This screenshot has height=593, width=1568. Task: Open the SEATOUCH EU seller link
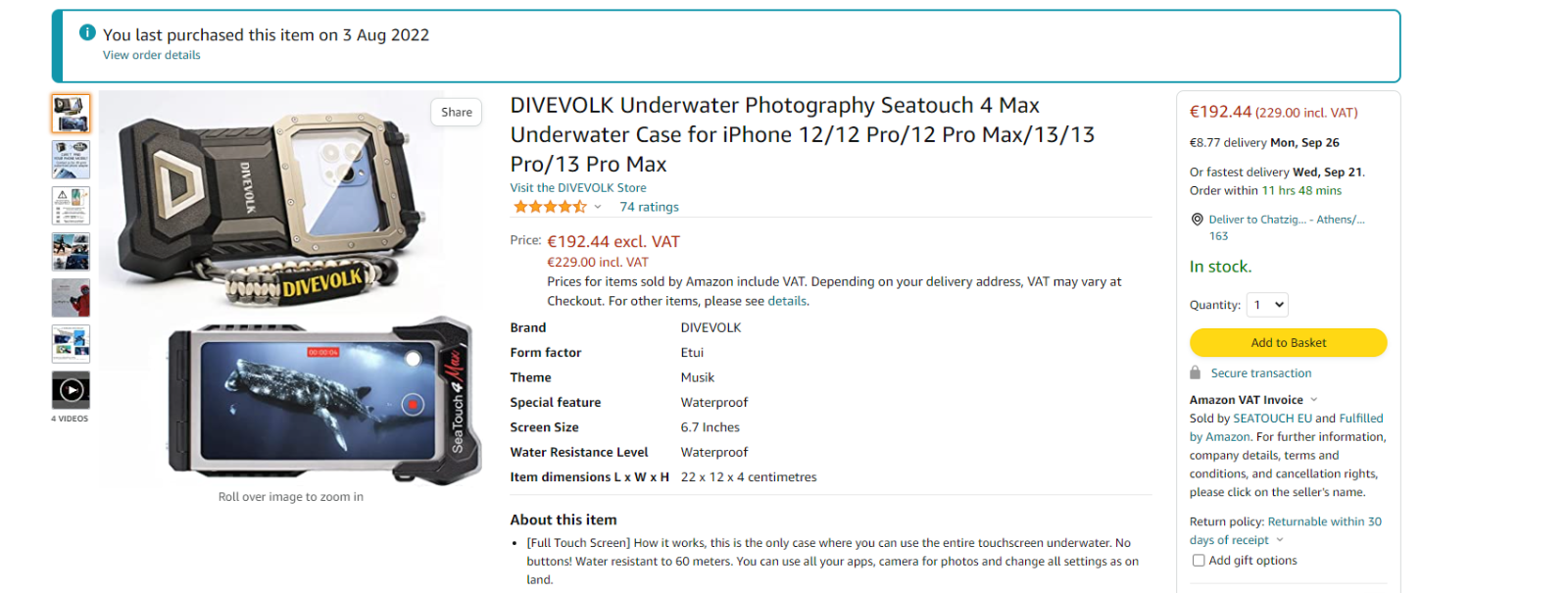click(x=1272, y=419)
